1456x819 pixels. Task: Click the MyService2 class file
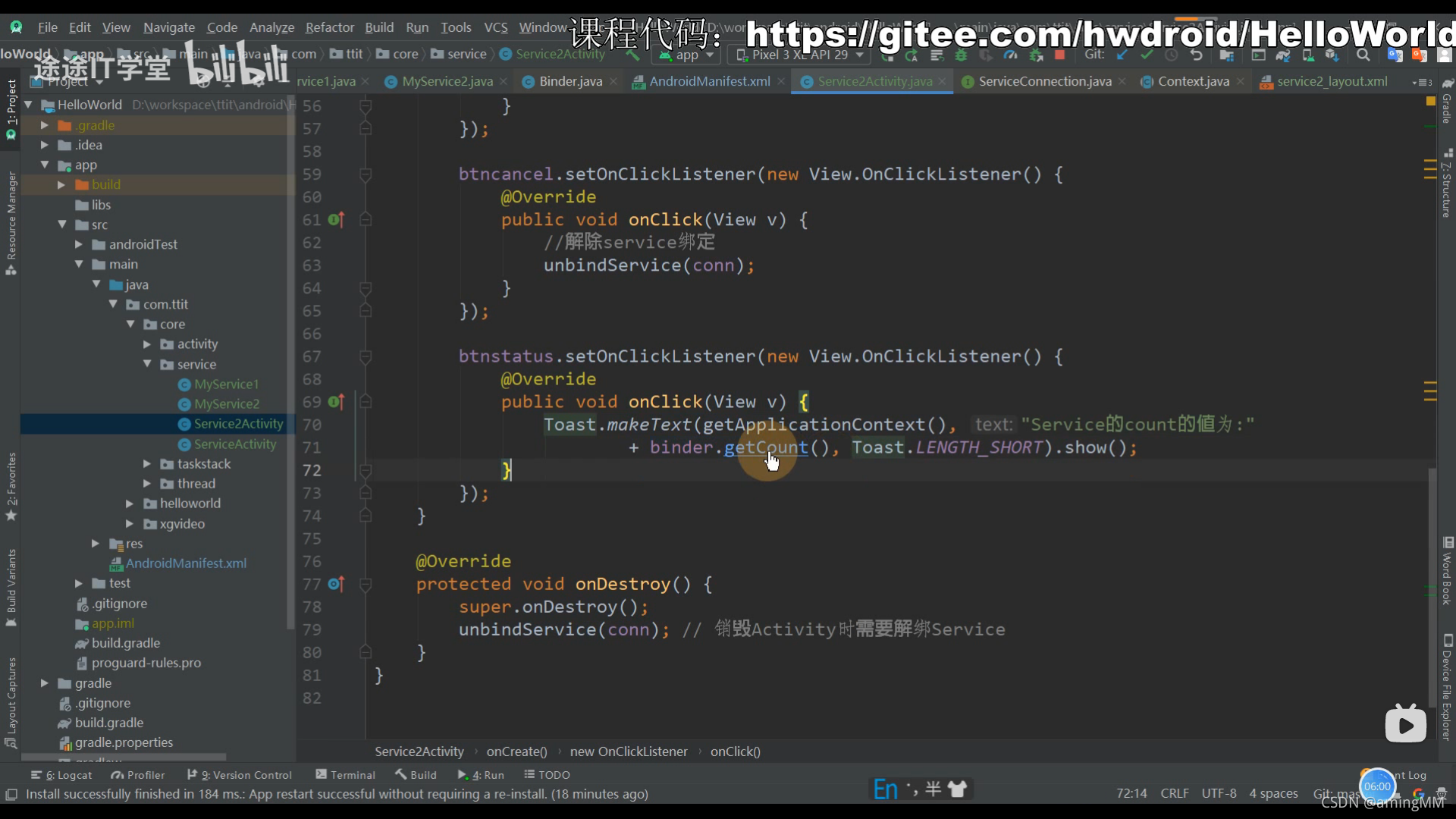coord(225,403)
